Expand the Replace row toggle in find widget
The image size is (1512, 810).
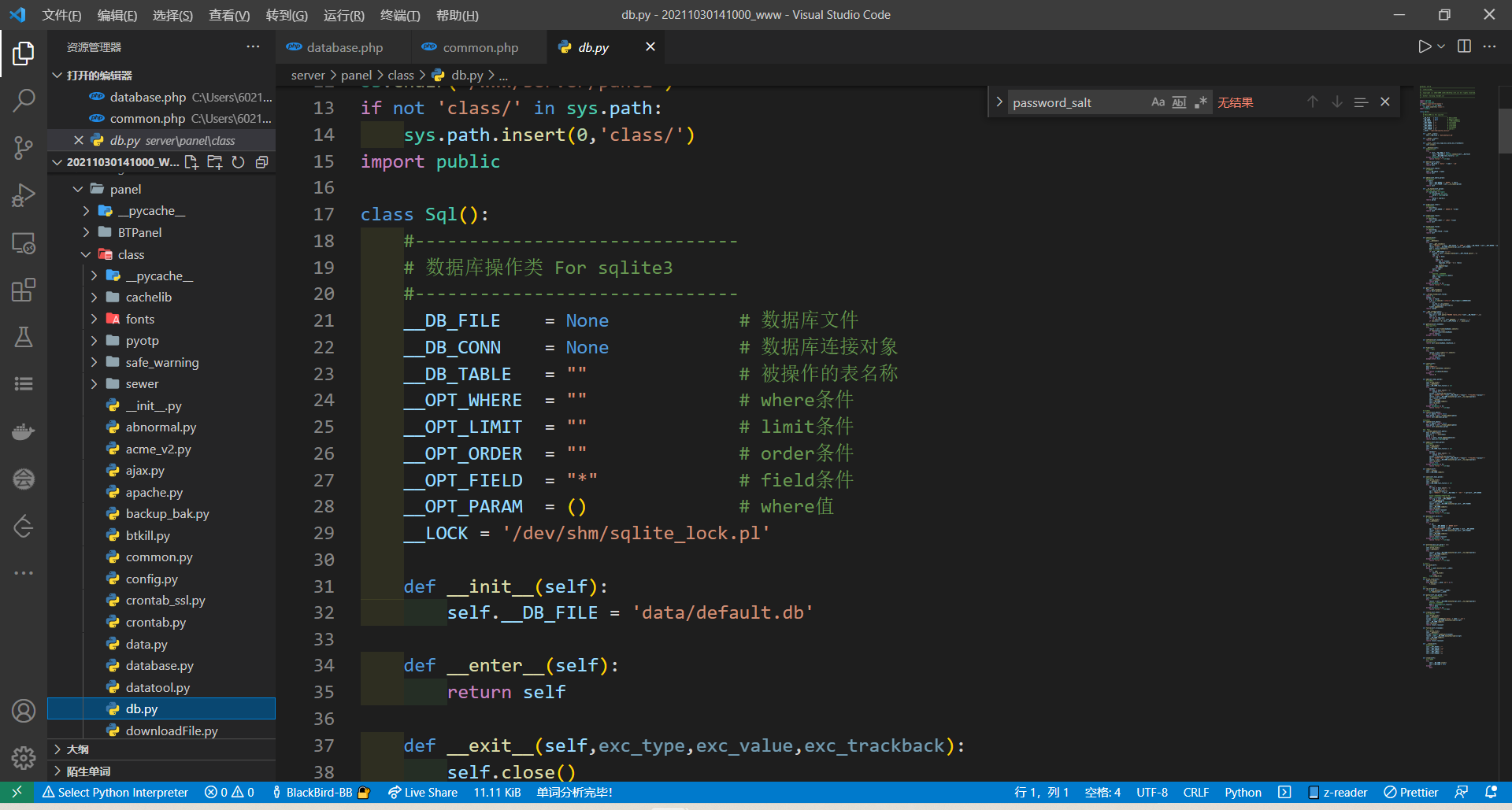pos(999,102)
